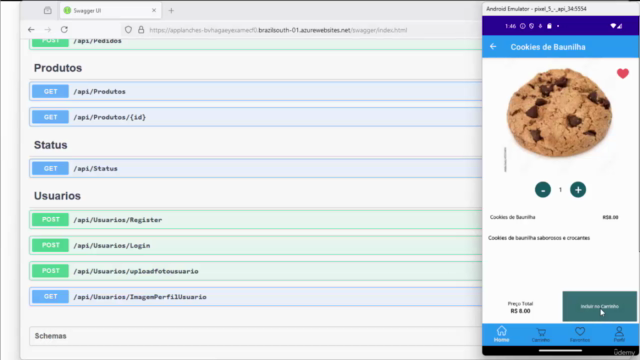Collapse the Status section heading

click(x=51, y=145)
